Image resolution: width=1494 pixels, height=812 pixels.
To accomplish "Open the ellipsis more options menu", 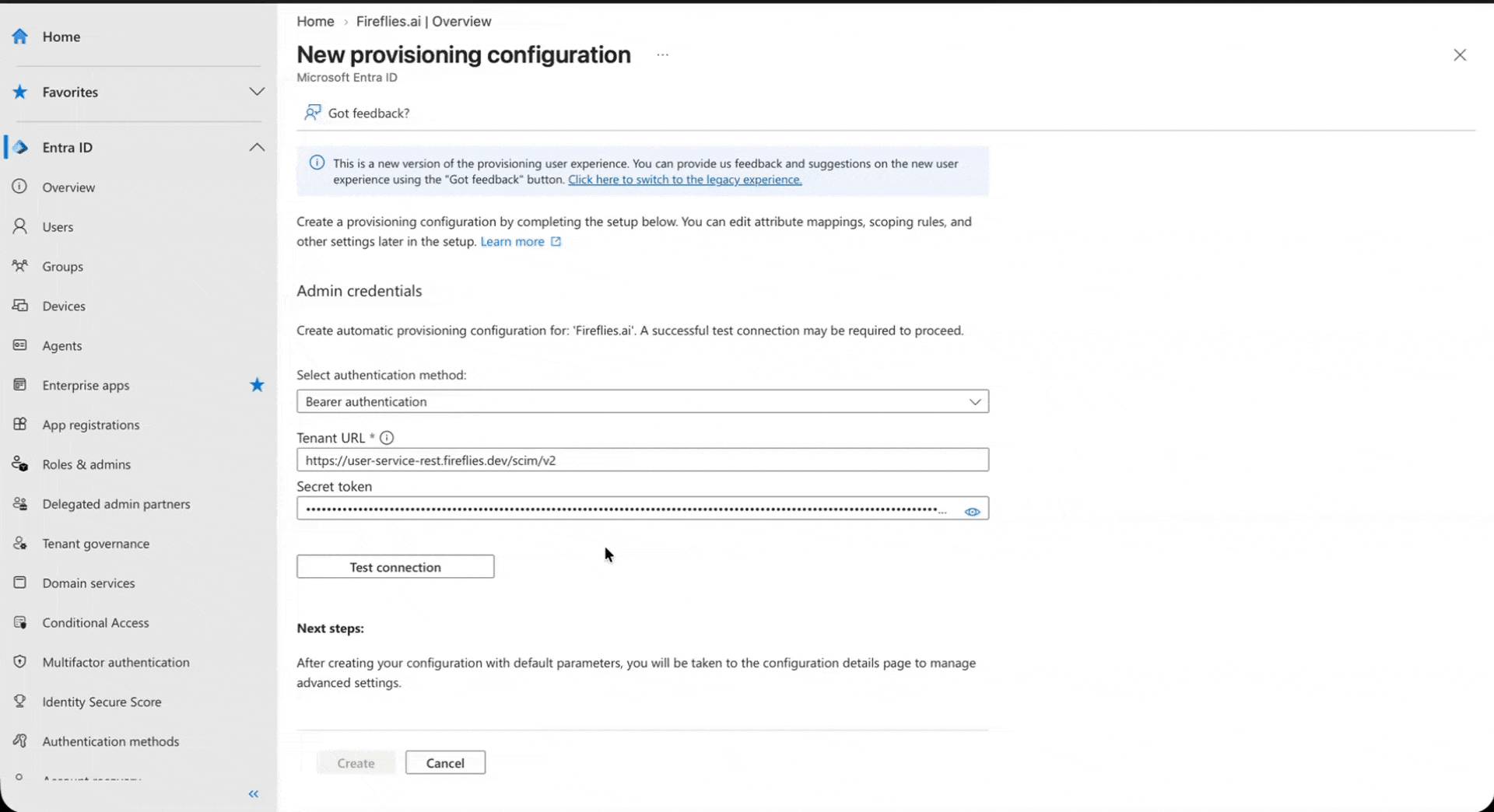I will (663, 54).
